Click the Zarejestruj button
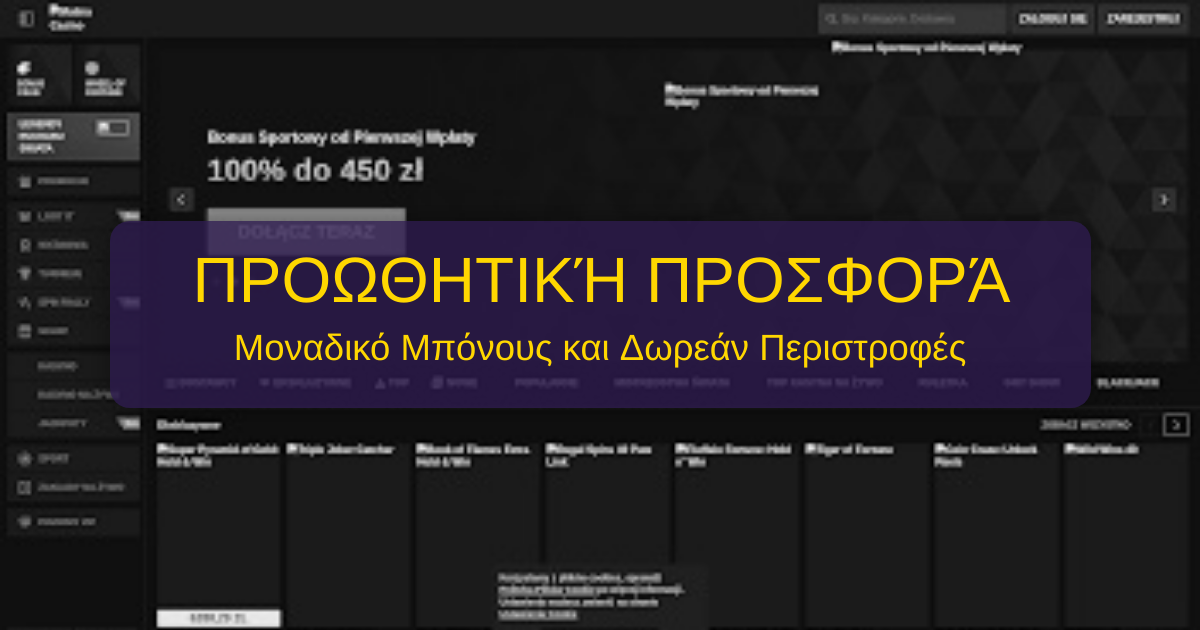The image size is (1200, 630). pyautogui.click(x=1145, y=18)
